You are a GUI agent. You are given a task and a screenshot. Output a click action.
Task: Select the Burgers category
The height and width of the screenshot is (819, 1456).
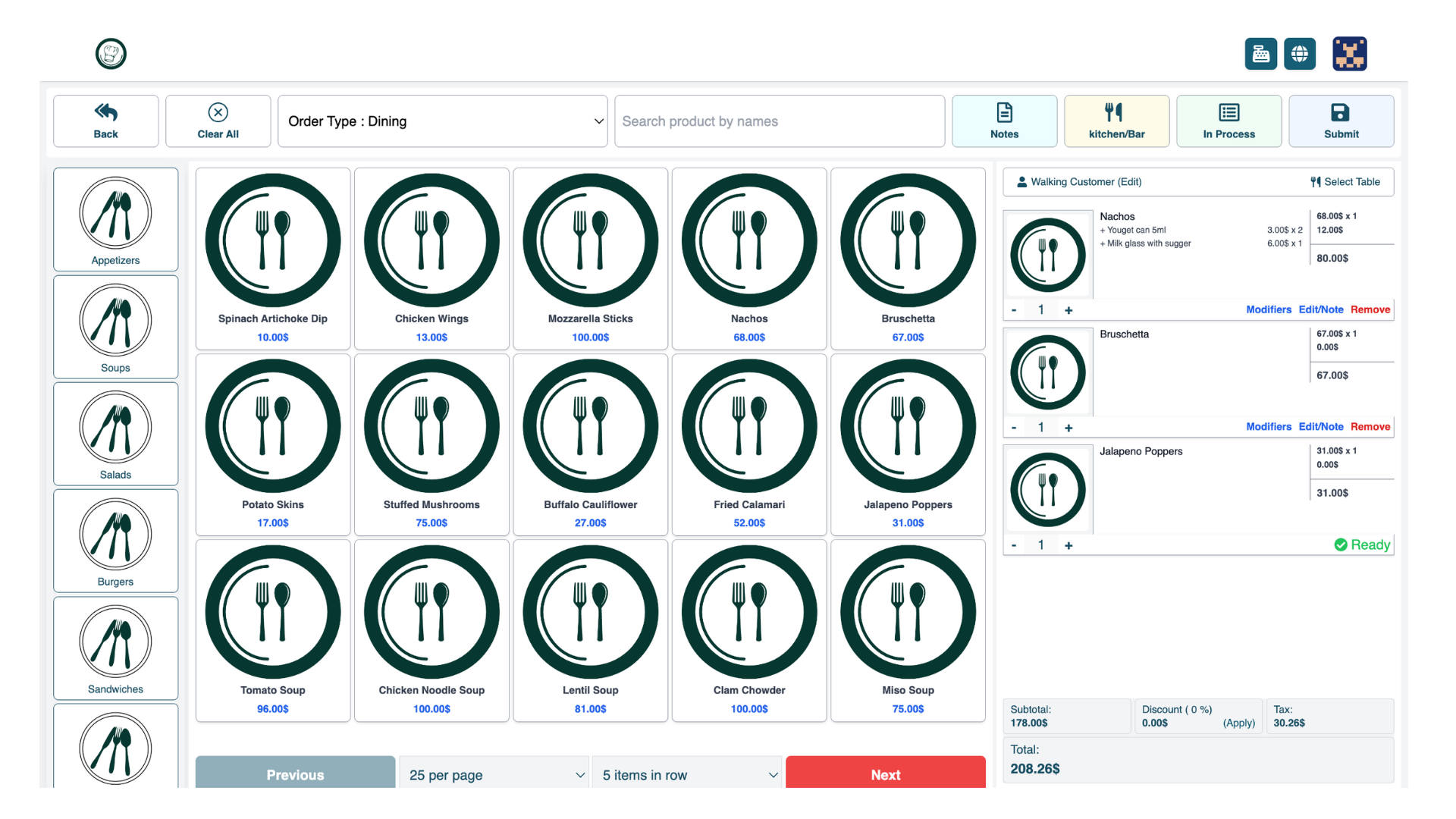click(x=115, y=541)
